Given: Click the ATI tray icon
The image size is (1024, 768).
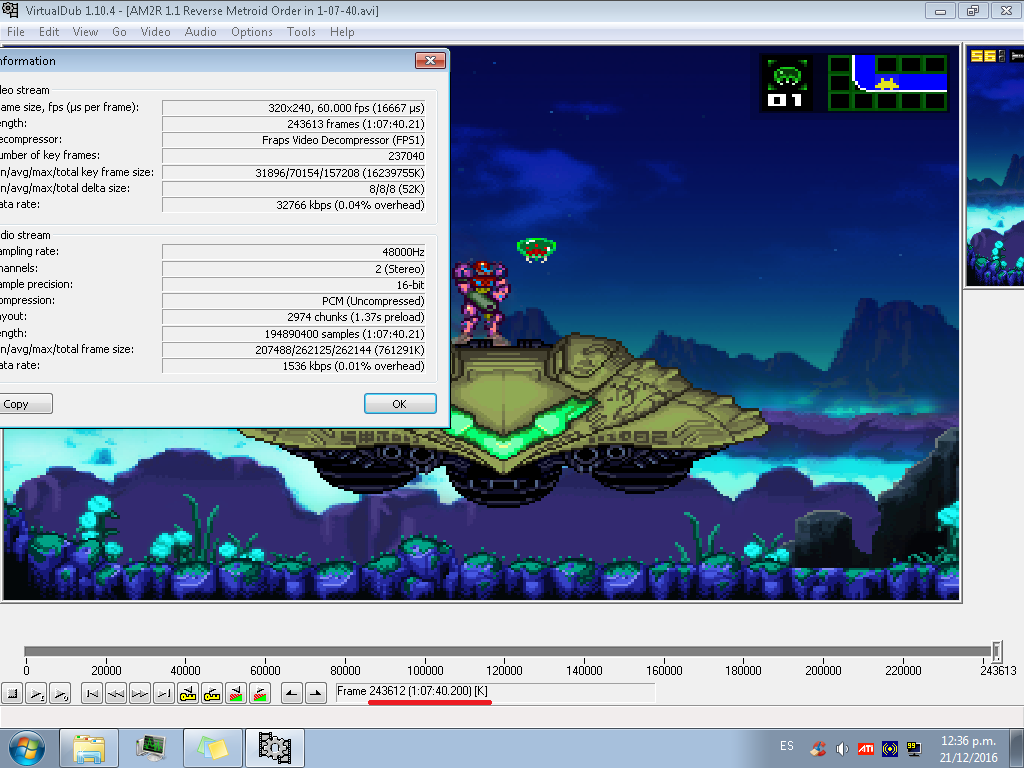Looking at the screenshot, I should pyautogui.click(x=866, y=749).
